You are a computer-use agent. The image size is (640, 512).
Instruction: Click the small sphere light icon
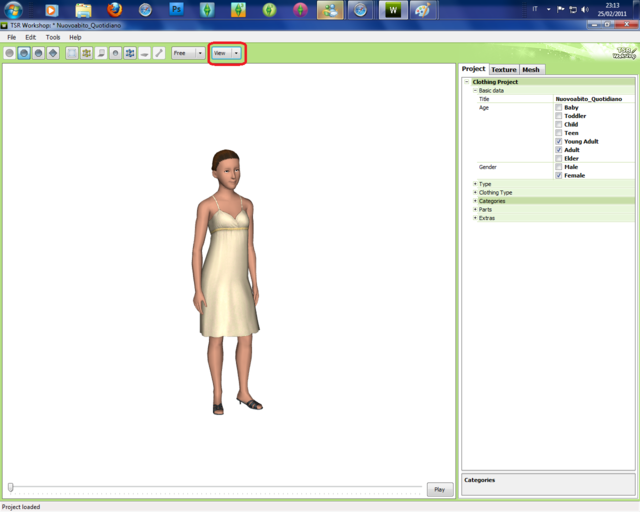click(x=116, y=53)
